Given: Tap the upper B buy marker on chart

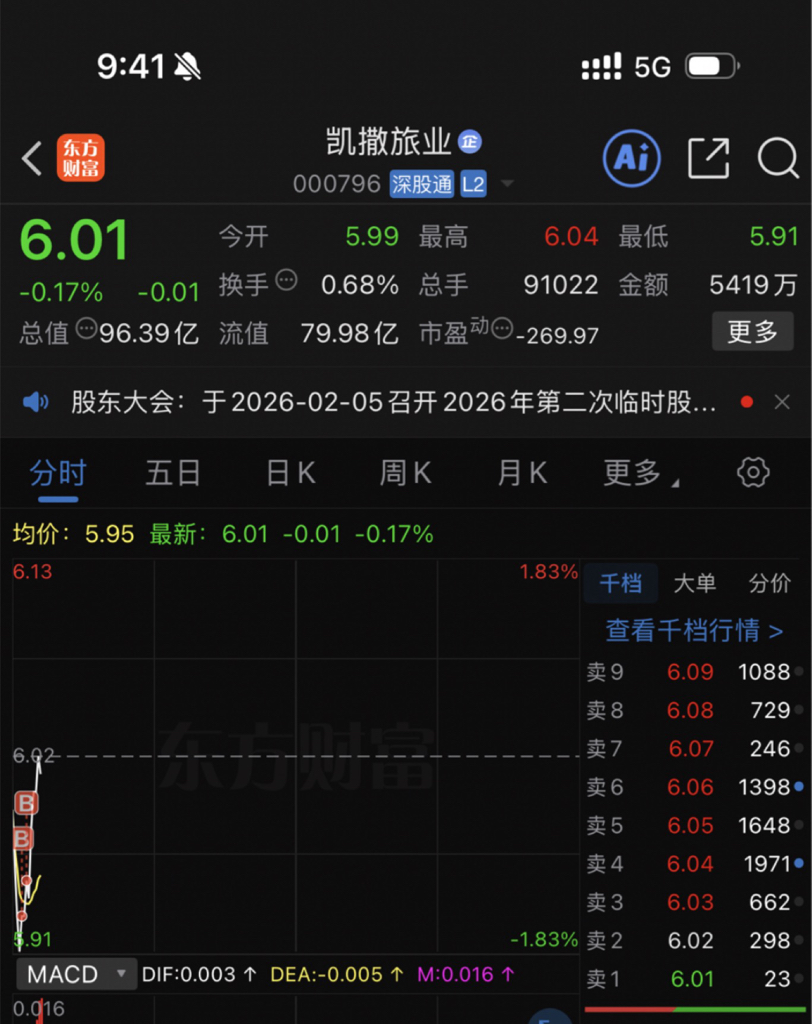Looking at the screenshot, I should point(26,803).
